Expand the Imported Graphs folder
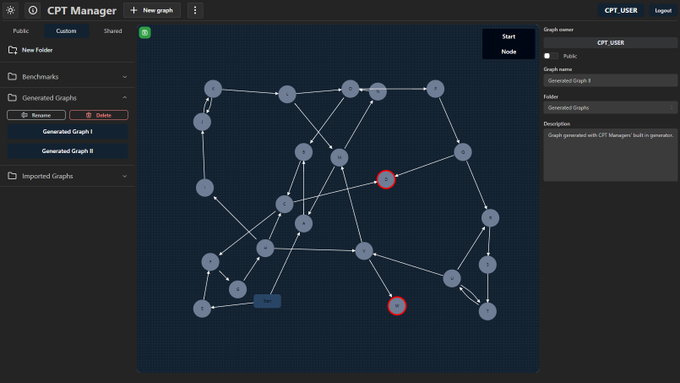This screenshot has height=383, width=680. 68,176
